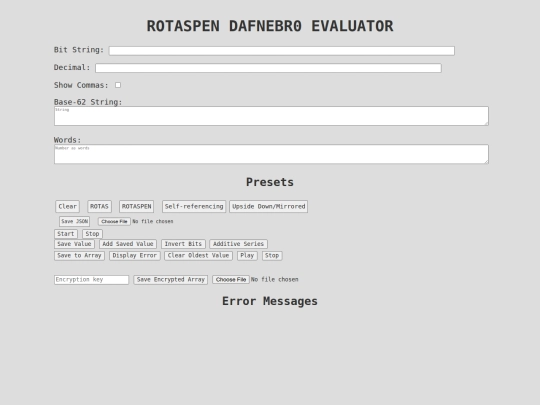Click the Base-62 String label

coord(88,102)
